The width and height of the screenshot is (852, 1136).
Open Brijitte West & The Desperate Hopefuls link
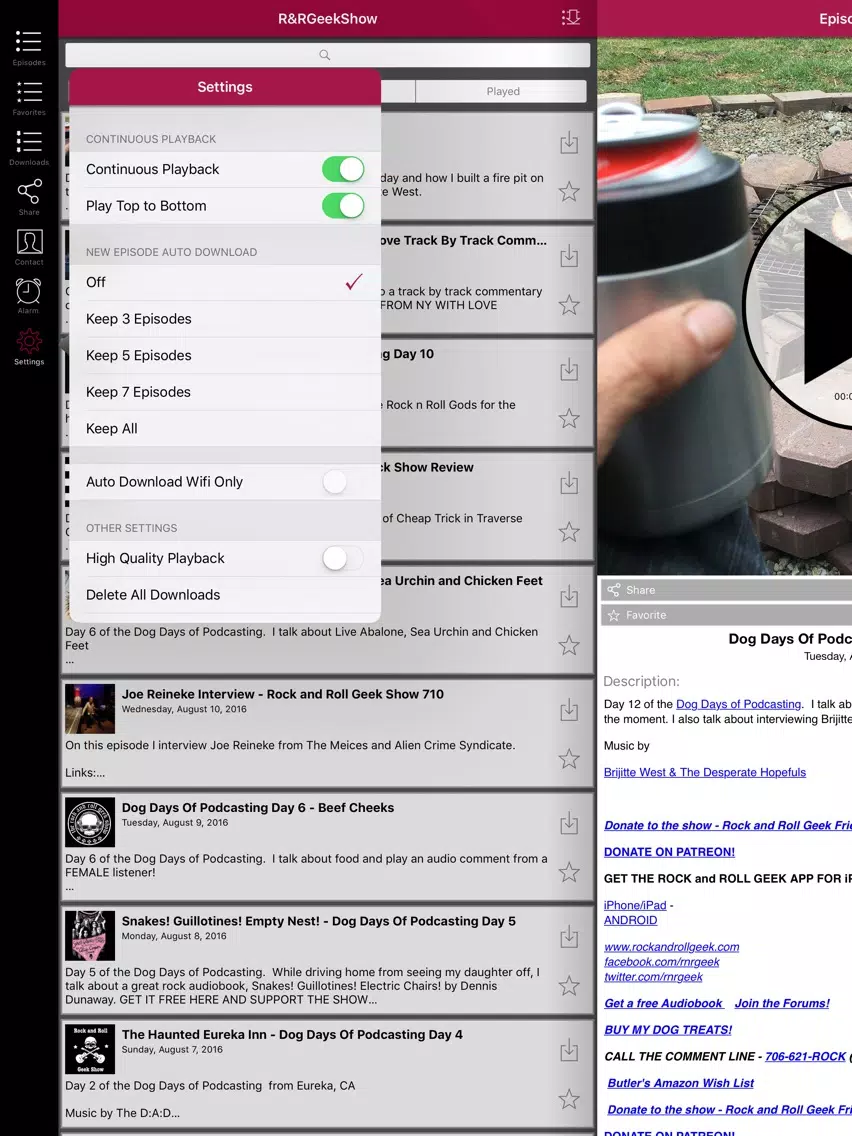(705, 772)
